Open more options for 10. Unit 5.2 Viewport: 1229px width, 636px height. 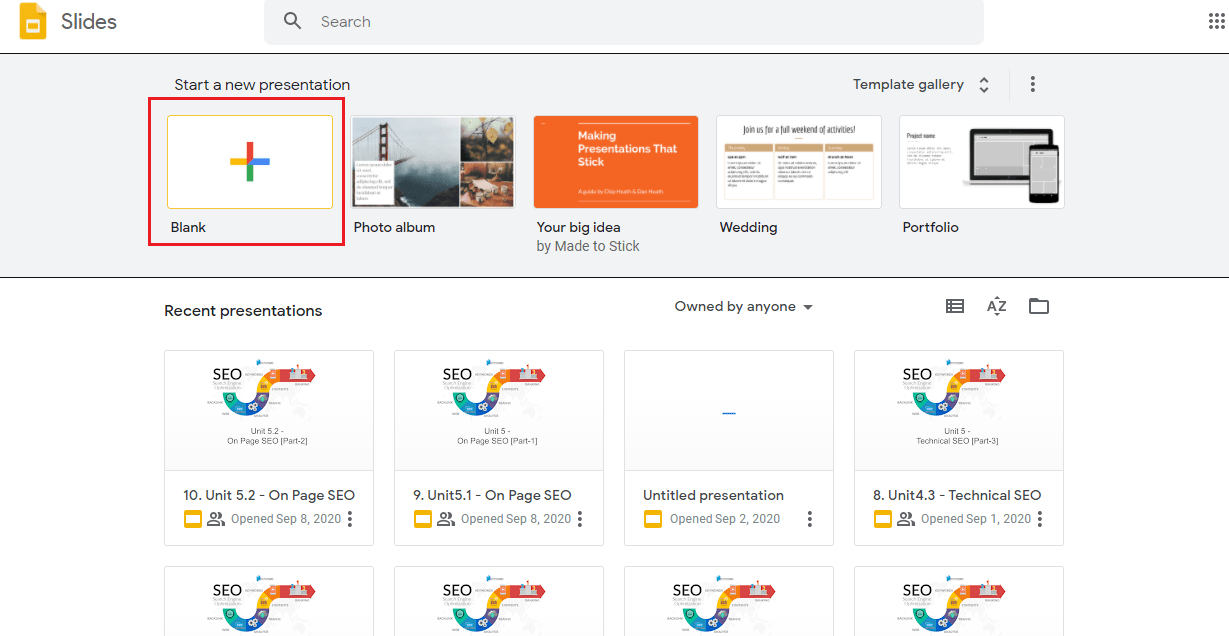[x=350, y=519]
